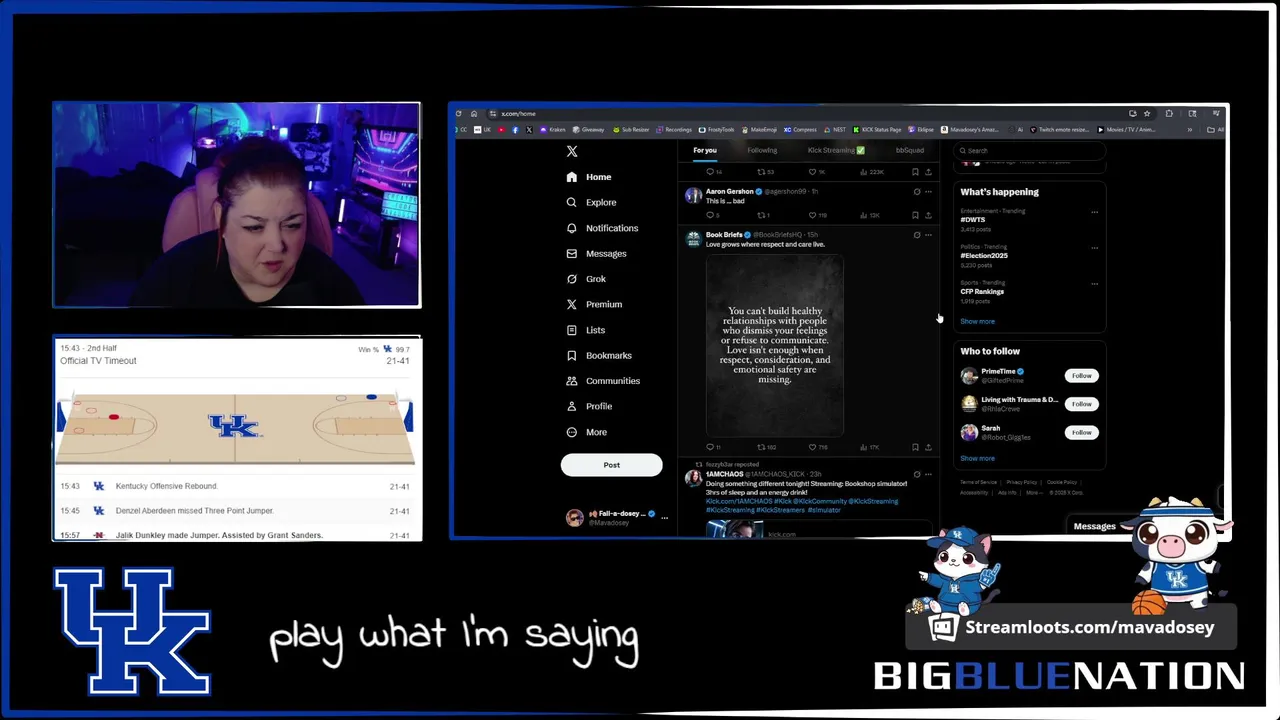Viewport: 1280px width, 720px height.
Task: Bookmark the Book Briefs post
Action: pos(915,447)
